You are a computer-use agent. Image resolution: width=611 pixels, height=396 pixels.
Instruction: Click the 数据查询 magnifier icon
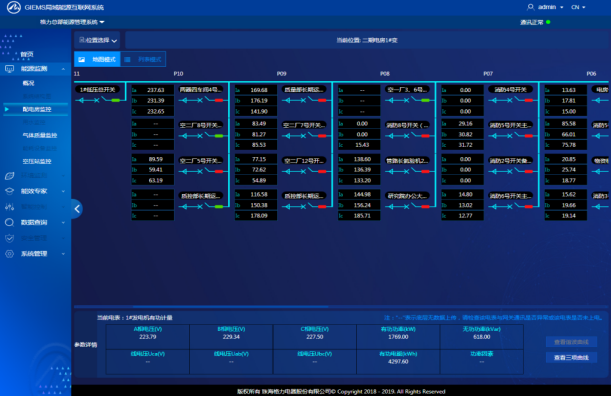point(9,222)
